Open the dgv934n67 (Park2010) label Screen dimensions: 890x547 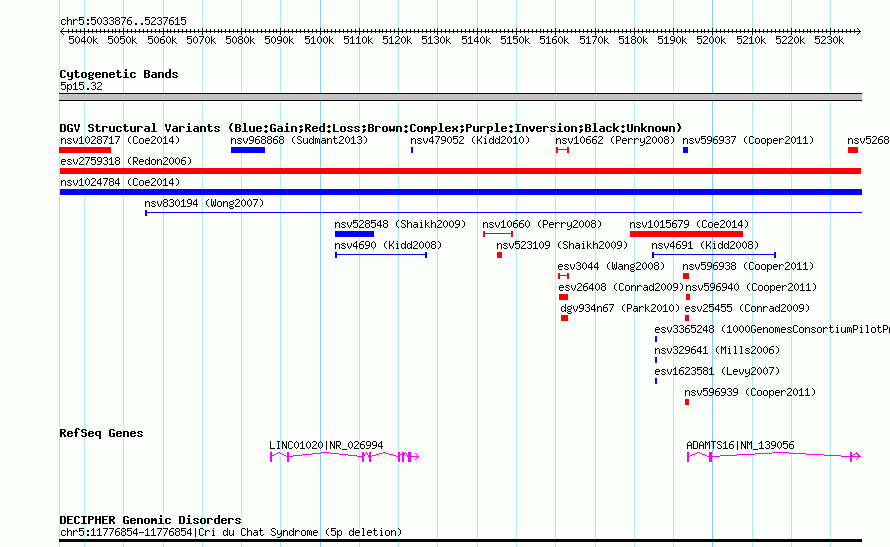tap(620, 308)
